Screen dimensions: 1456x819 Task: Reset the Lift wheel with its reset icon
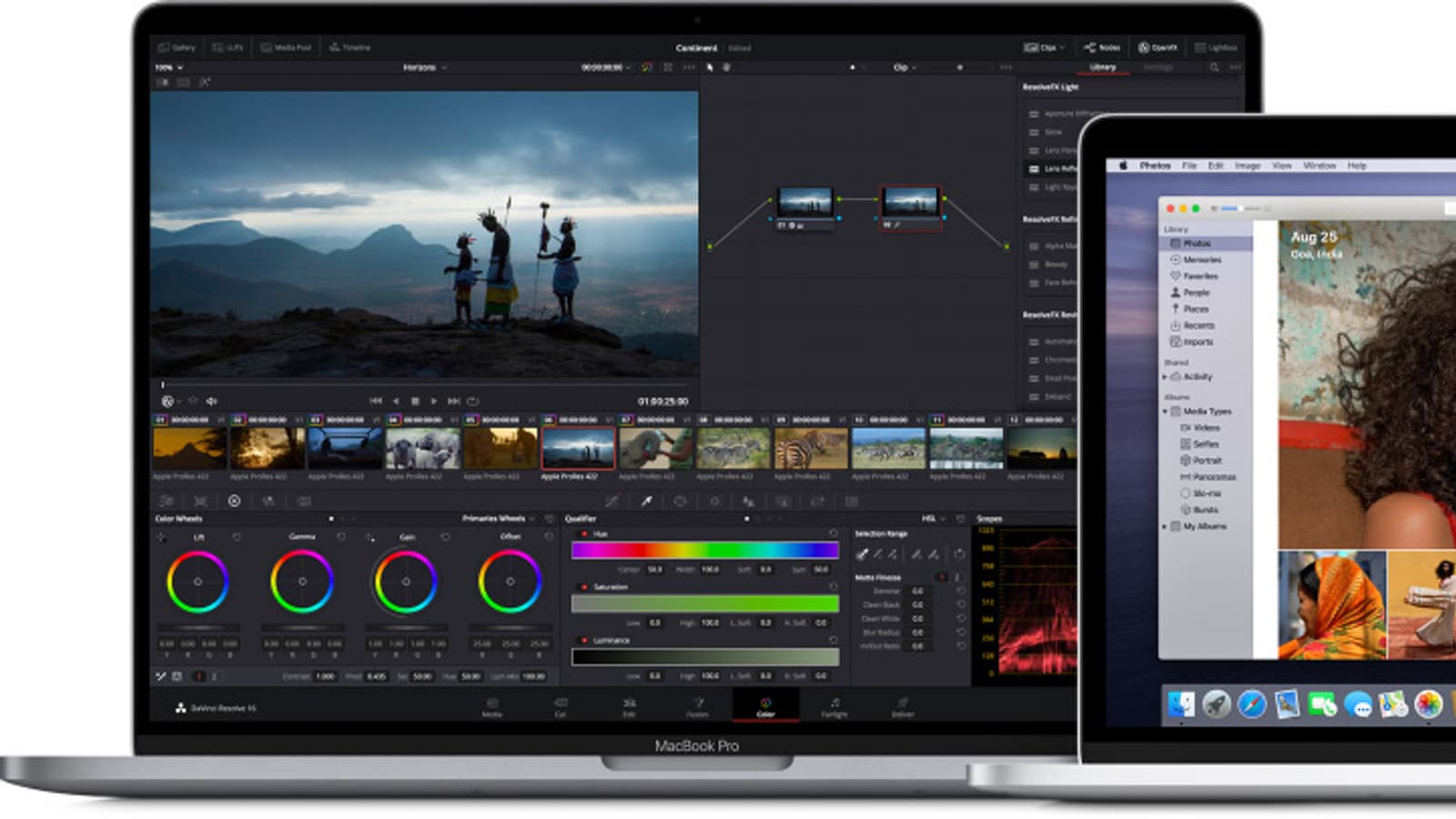click(237, 537)
